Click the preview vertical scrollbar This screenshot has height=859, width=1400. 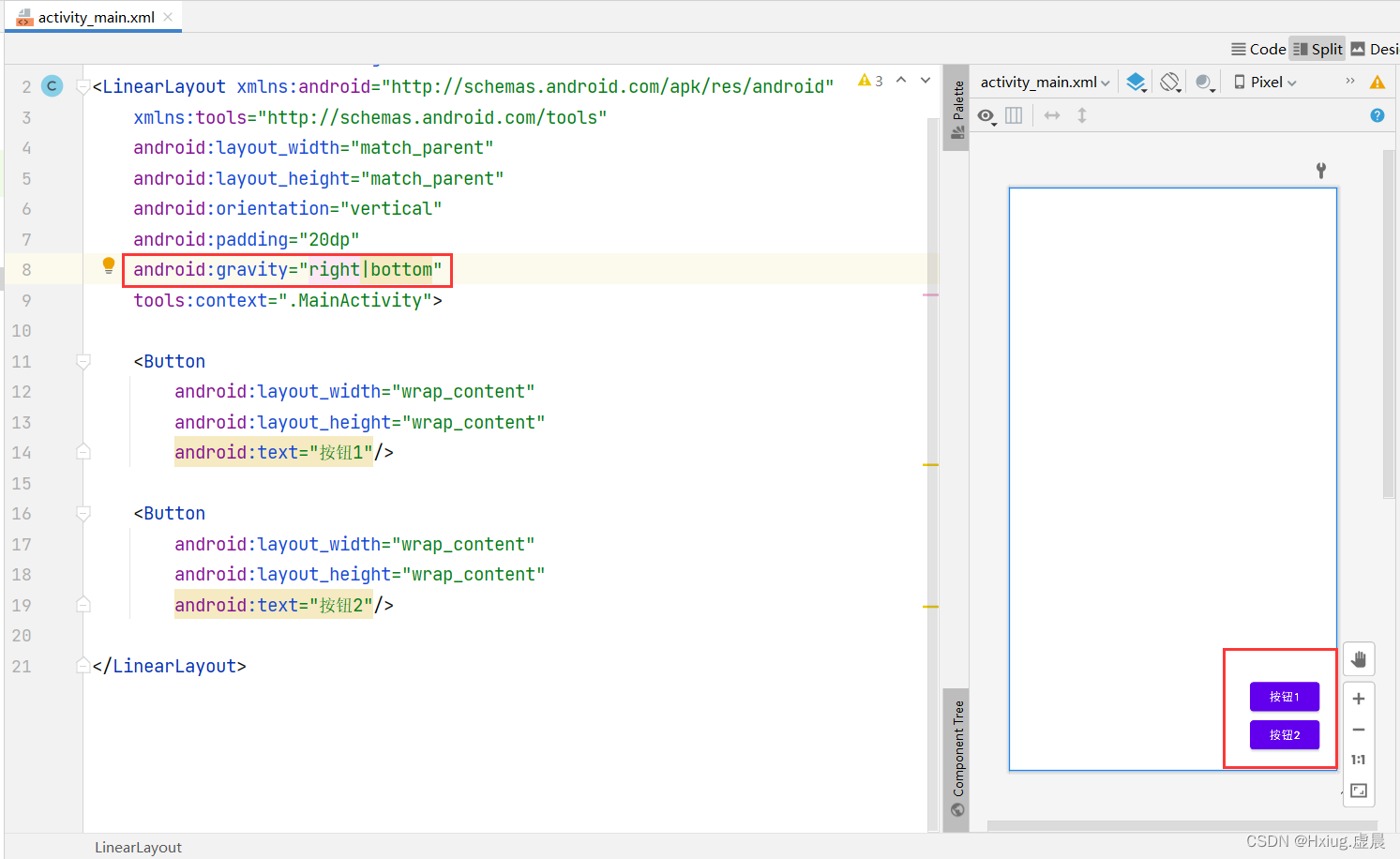coord(1389,324)
